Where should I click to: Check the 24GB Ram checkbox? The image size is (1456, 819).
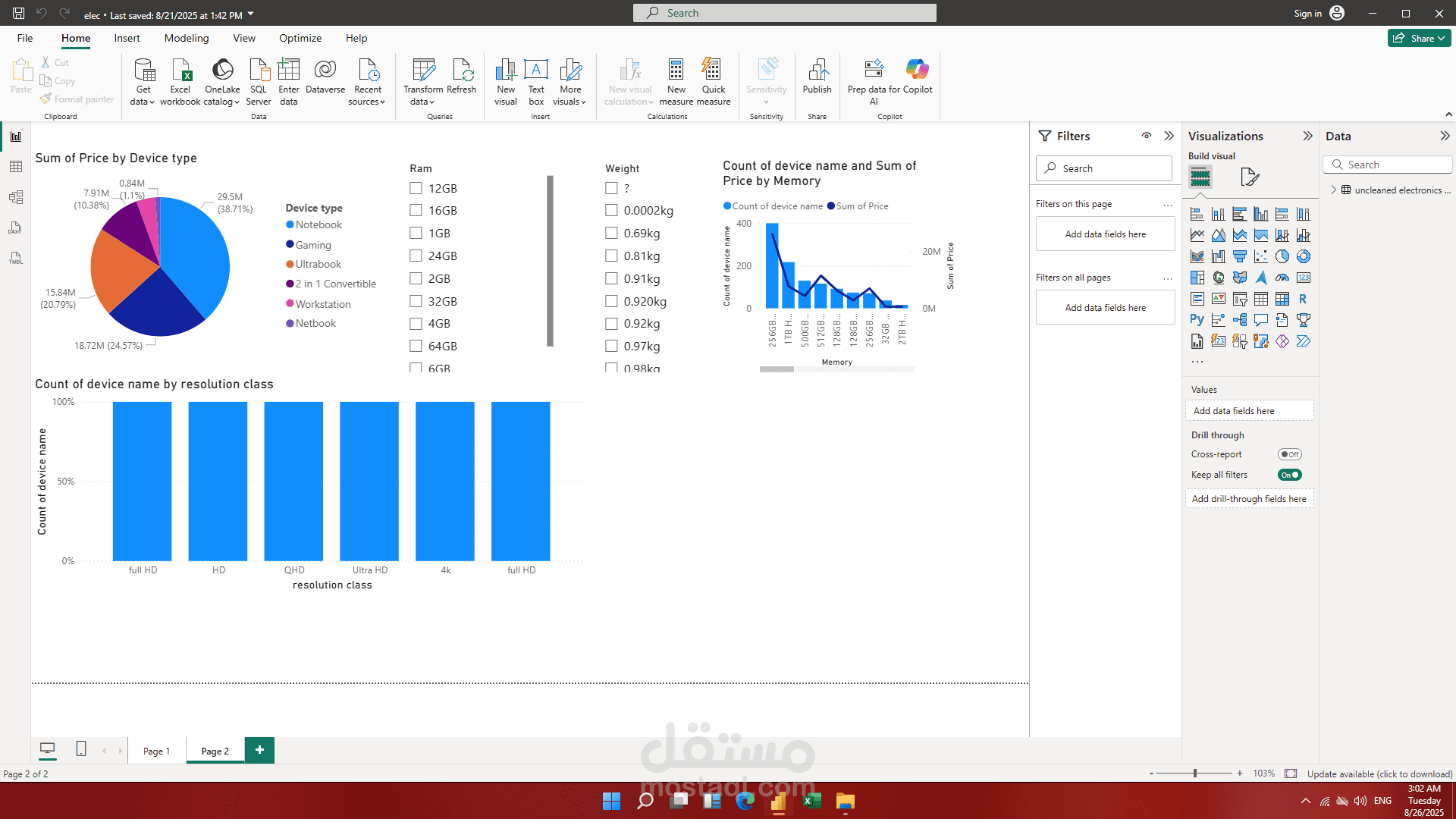(416, 256)
